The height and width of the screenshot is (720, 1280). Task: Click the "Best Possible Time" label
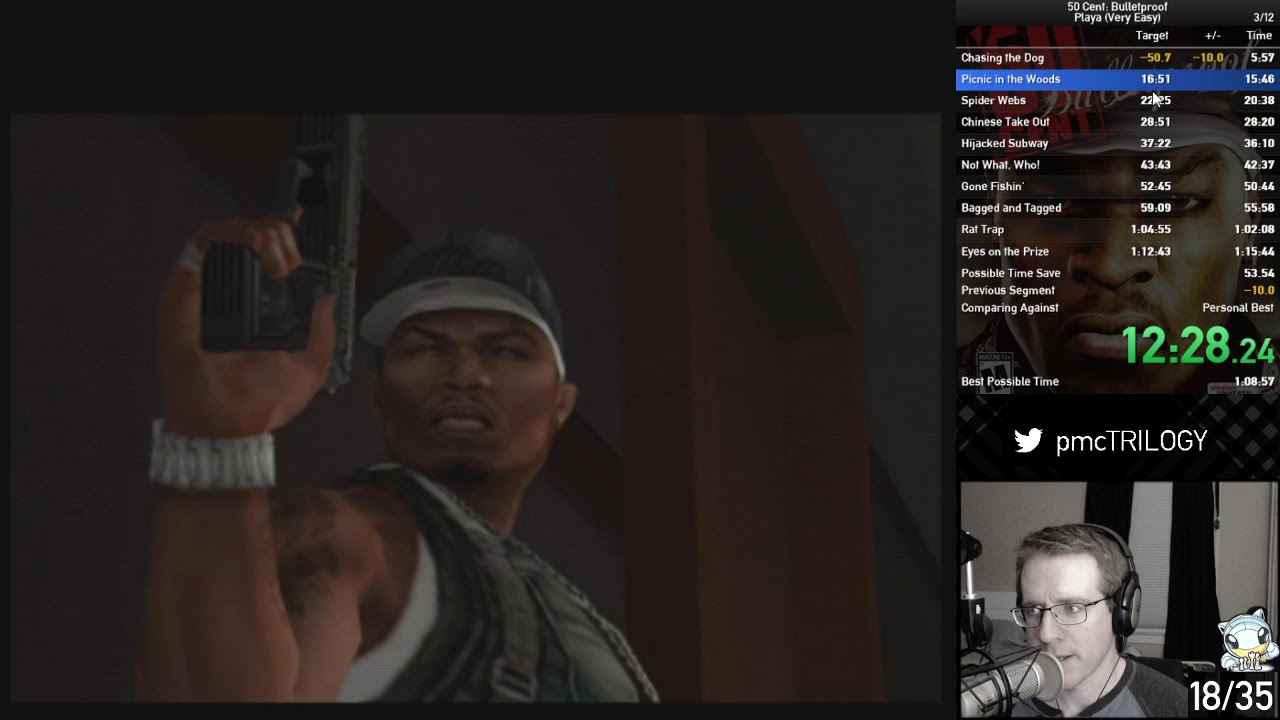click(1009, 381)
